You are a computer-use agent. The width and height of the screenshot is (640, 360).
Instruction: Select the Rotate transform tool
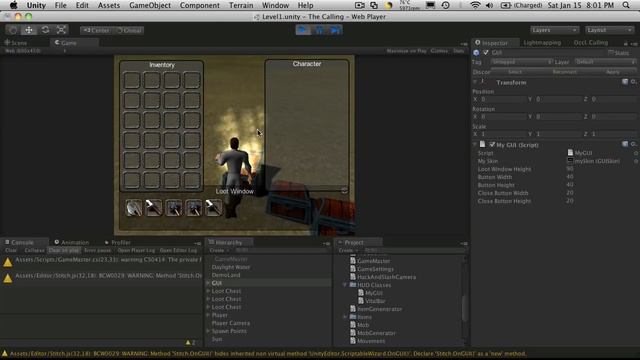click(x=45, y=30)
